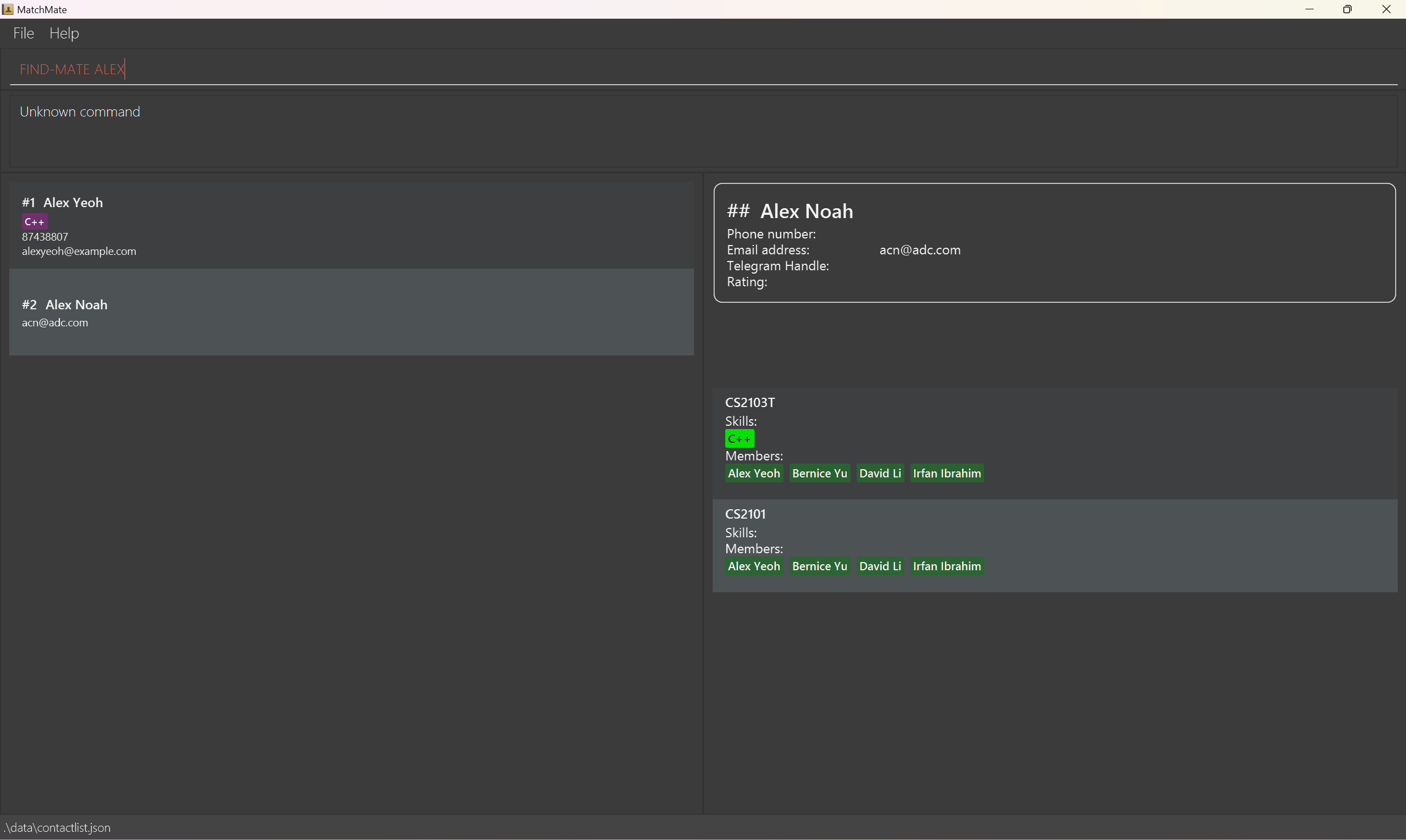Click the green C++ skill tag in CS2103T
The width and height of the screenshot is (1406, 840).
pyautogui.click(x=739, y=439)
